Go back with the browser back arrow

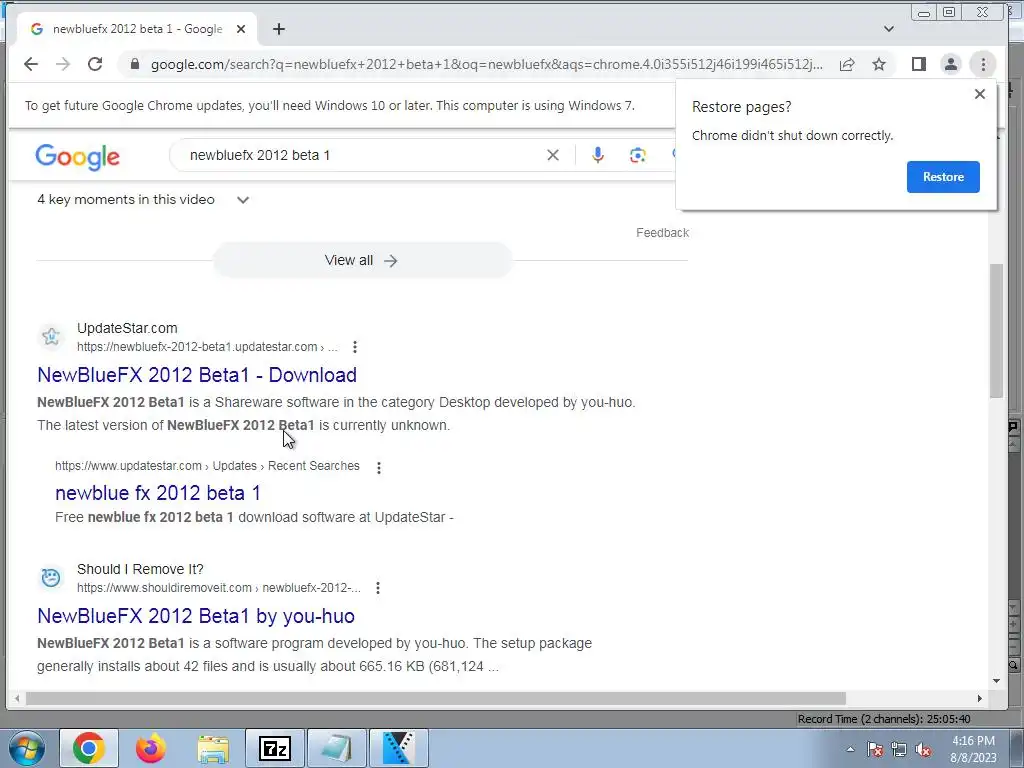[31, 64]
